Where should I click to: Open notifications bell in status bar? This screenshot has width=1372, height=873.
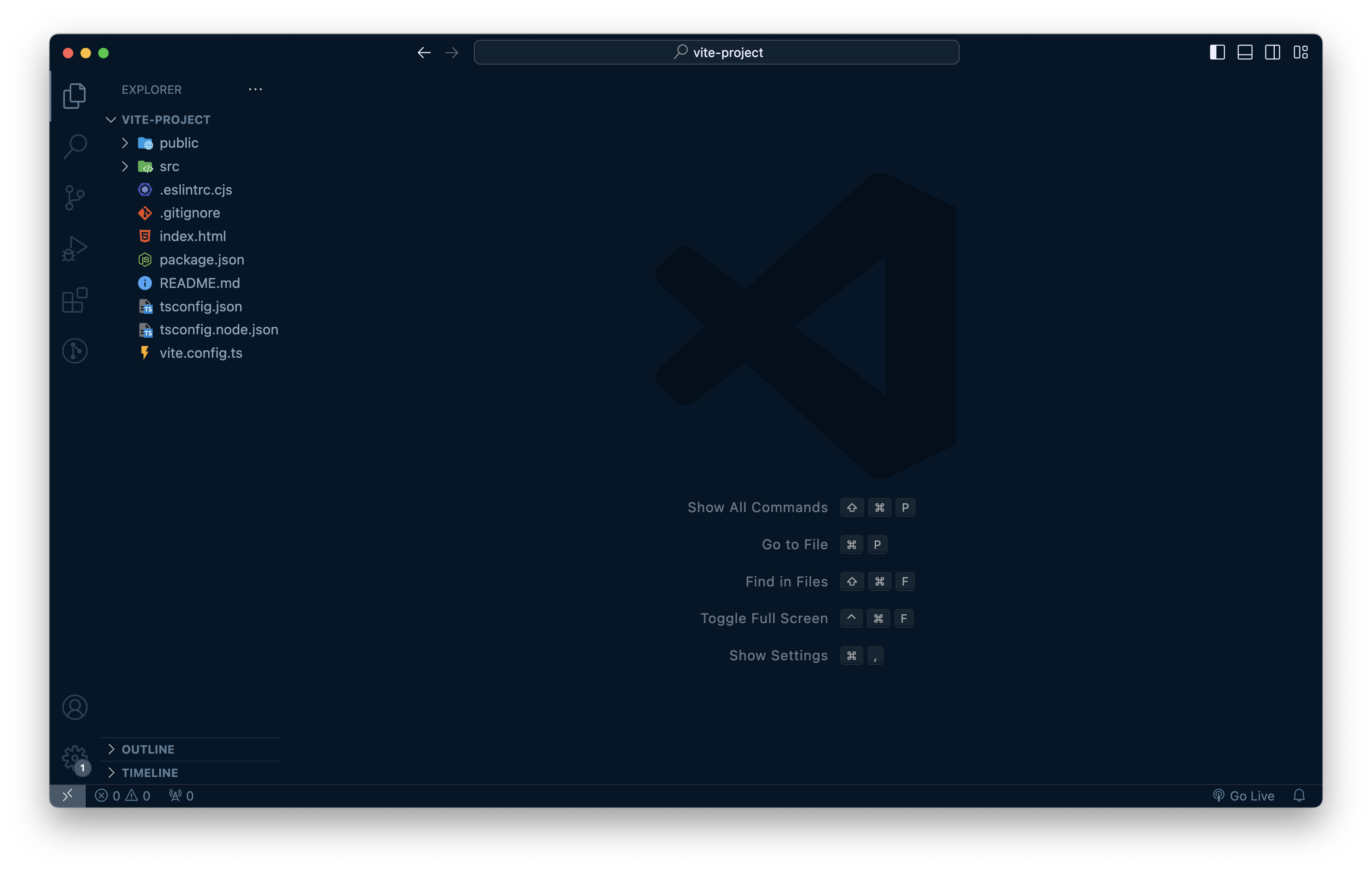click(x=1299, y=796)
